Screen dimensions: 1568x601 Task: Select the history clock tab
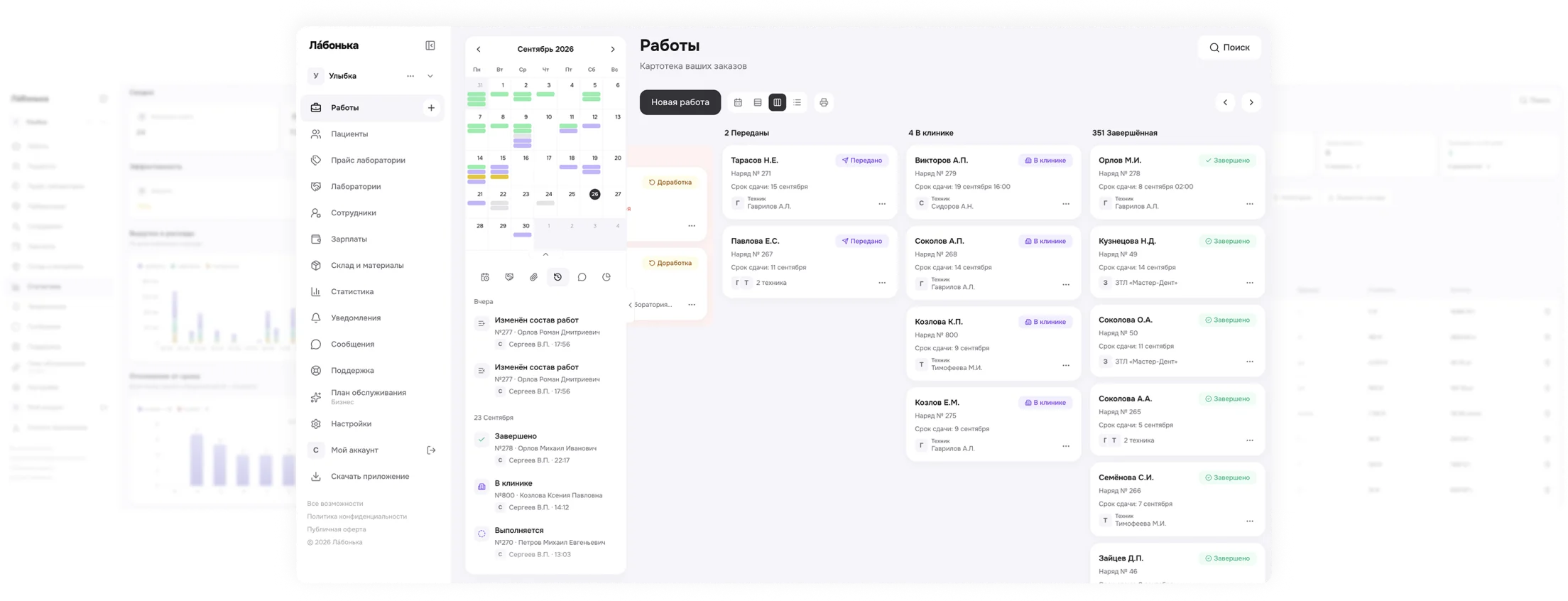click(x=557, y=277)
